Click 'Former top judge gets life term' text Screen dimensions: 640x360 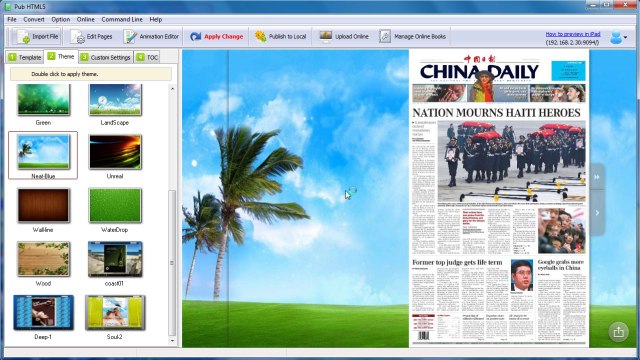[457, 262]
